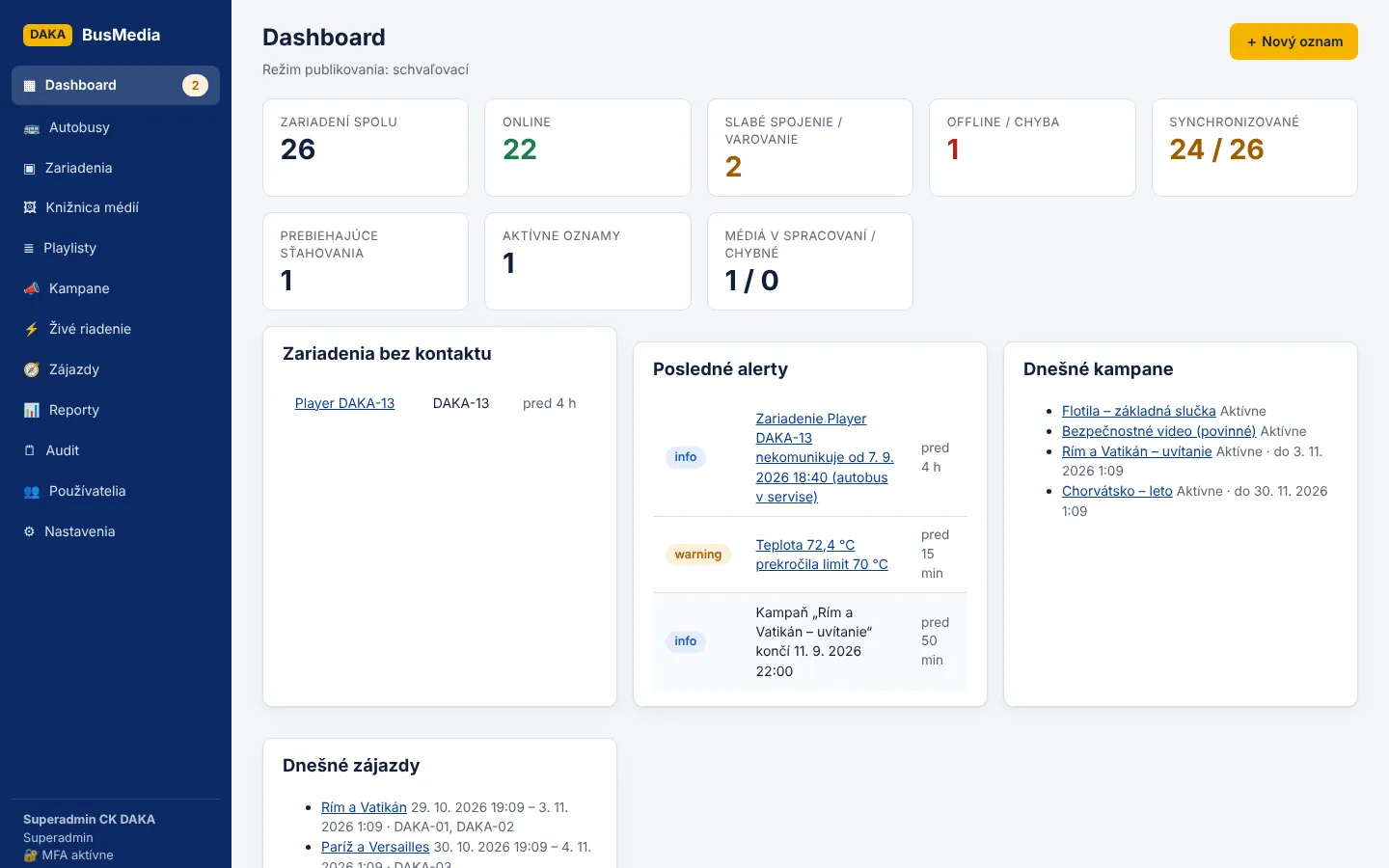The image size is (1389, 868).
Task: Select Živé riadenie in sidebar
Action: [x=116, y=329]
